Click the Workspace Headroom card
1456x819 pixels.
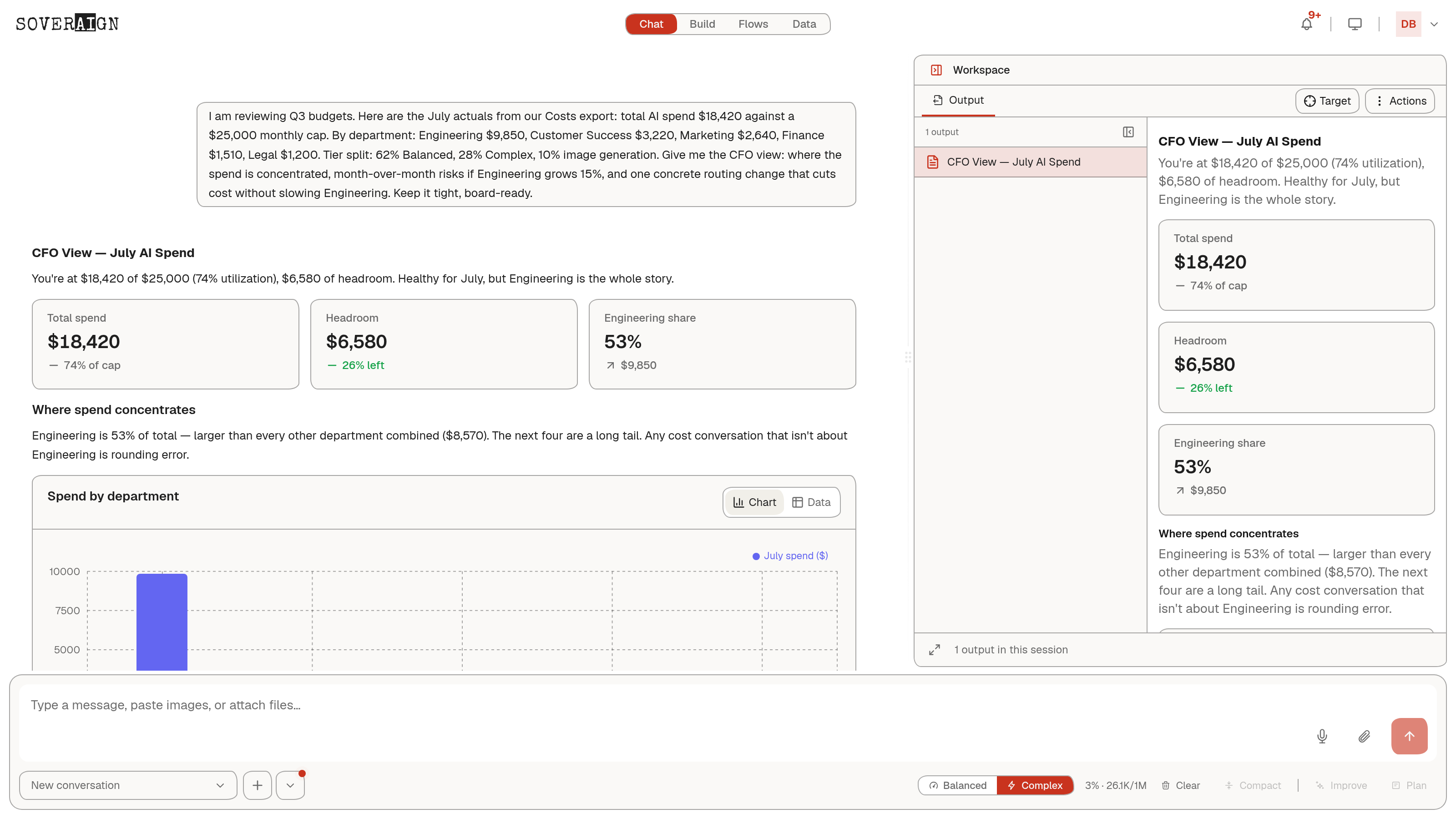[1296, 367]
